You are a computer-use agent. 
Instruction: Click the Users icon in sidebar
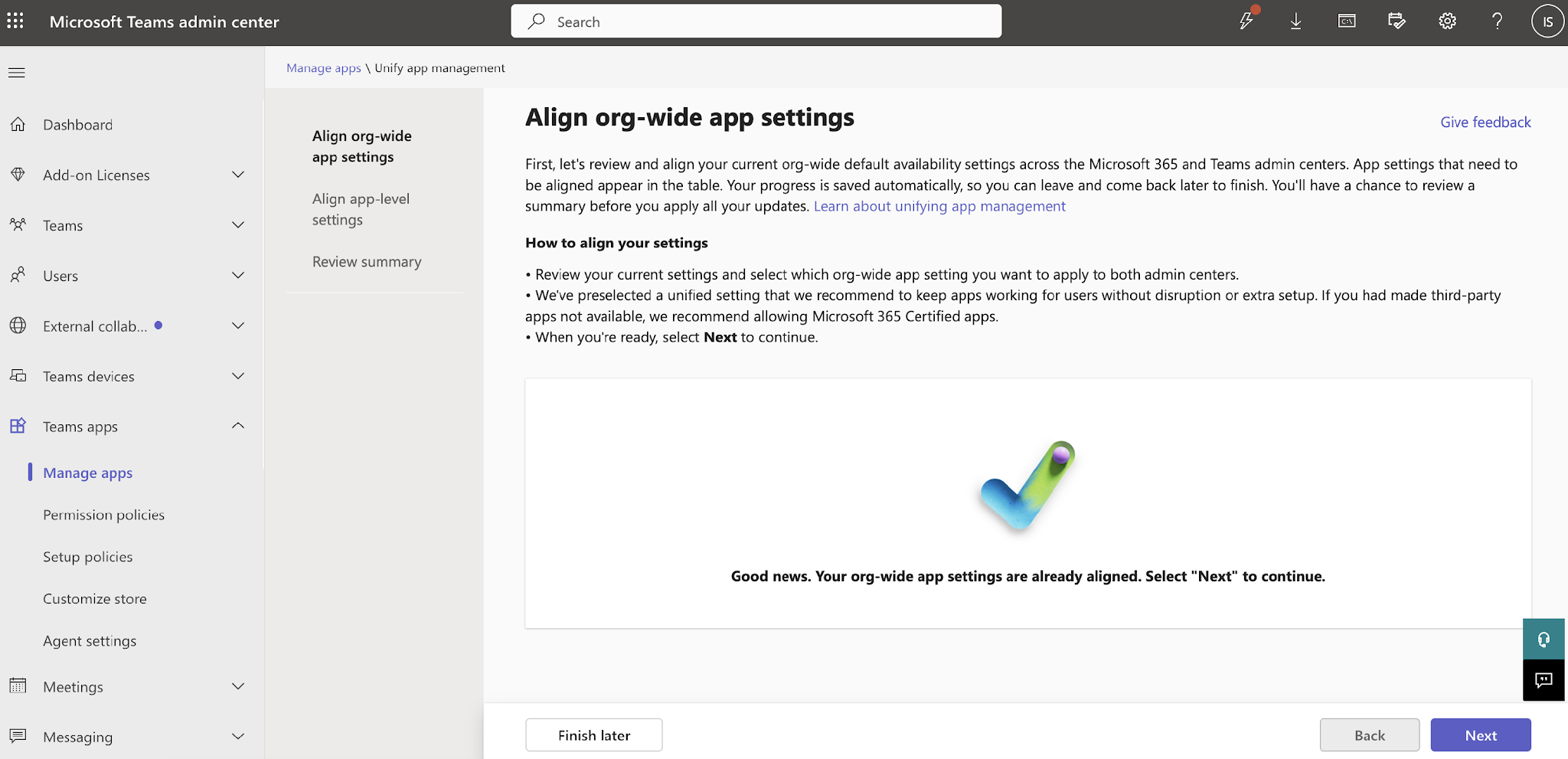point(18,275)
